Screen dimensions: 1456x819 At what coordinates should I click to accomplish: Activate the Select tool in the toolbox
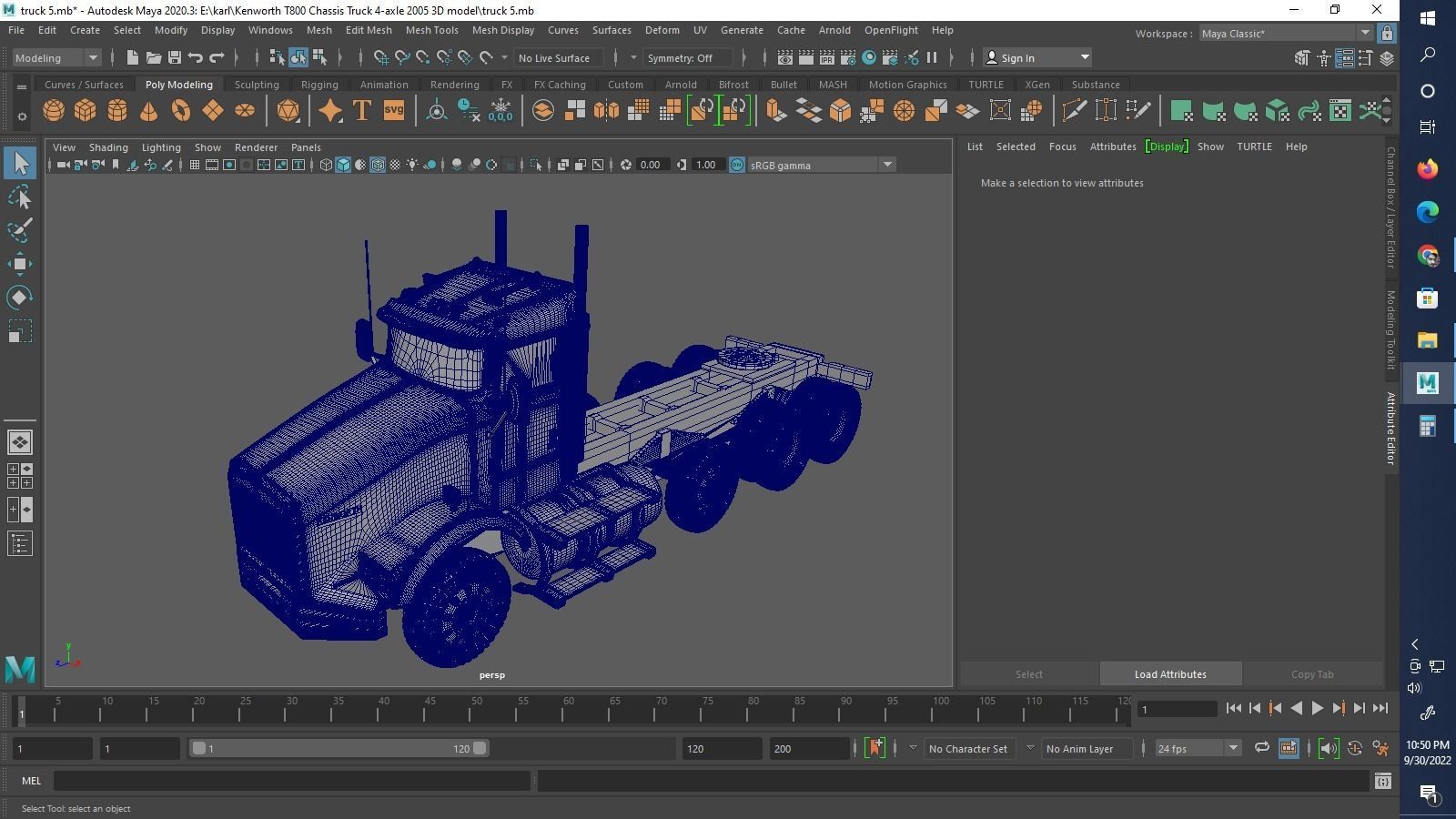pyautogui.click(x=20, y=164)
